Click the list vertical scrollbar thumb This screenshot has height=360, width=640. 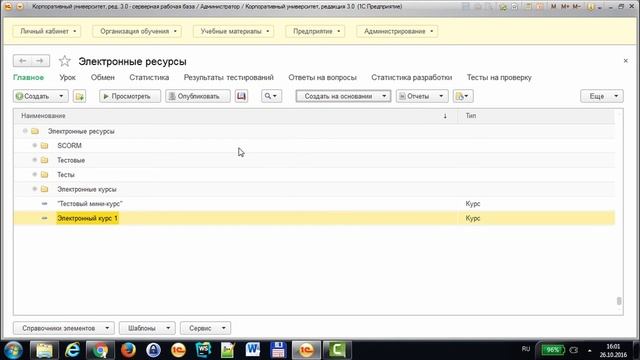619,301
